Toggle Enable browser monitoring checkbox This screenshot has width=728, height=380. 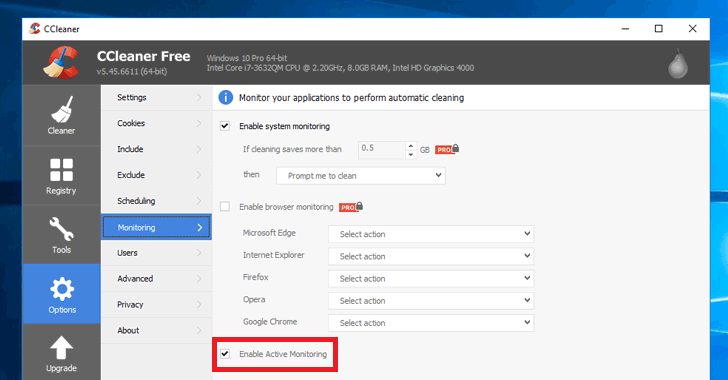(225, 207)
